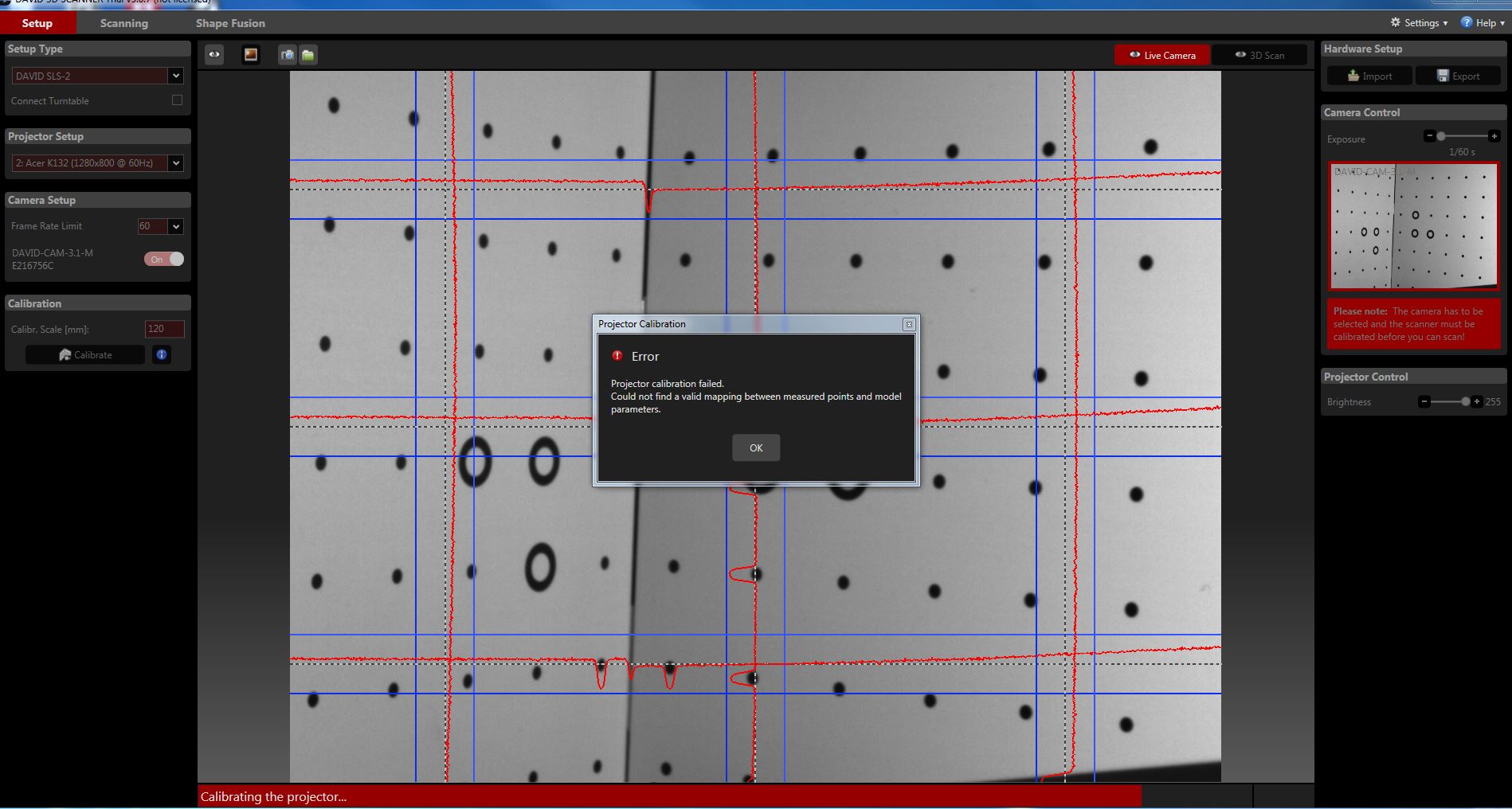Decrease projector brightness with minus button

coord(1424,401)
